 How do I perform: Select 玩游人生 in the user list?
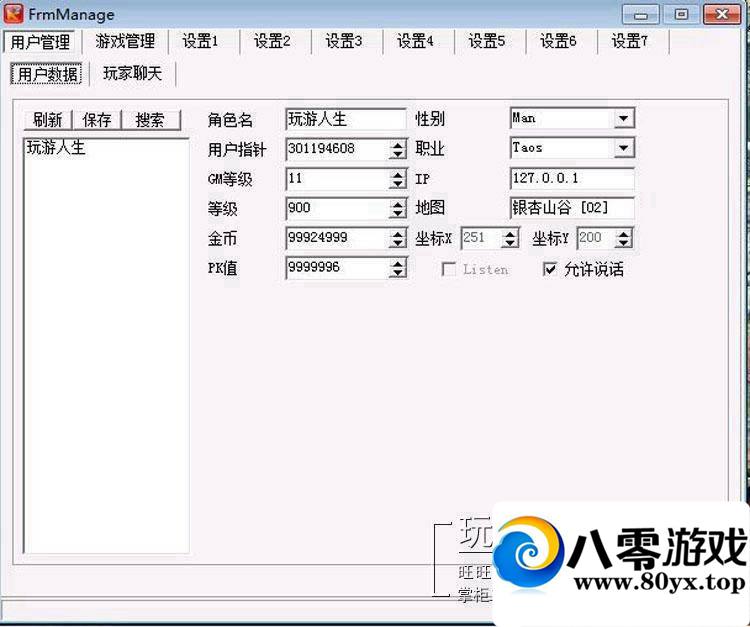(56, 148)
